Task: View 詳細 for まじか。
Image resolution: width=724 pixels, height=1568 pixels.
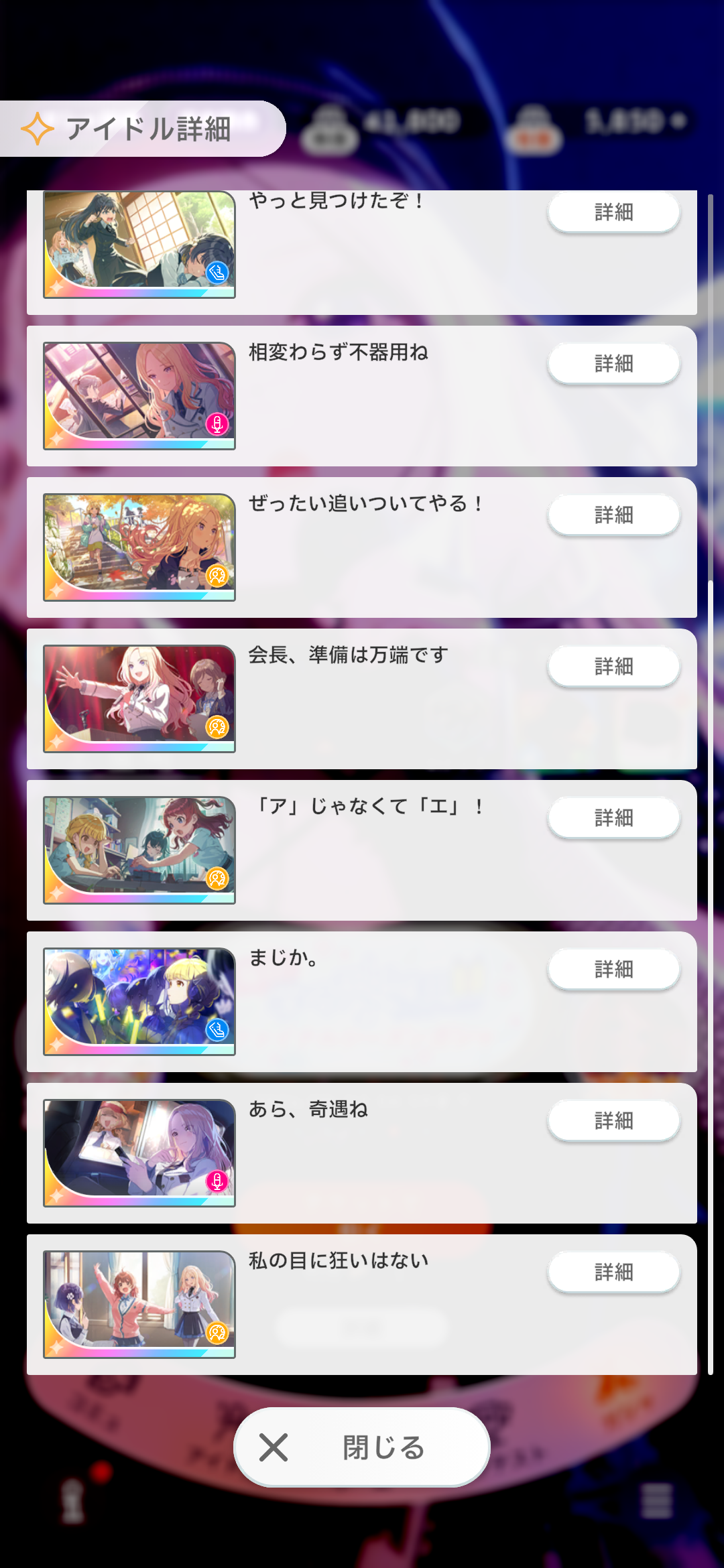Action: point(614,970)
